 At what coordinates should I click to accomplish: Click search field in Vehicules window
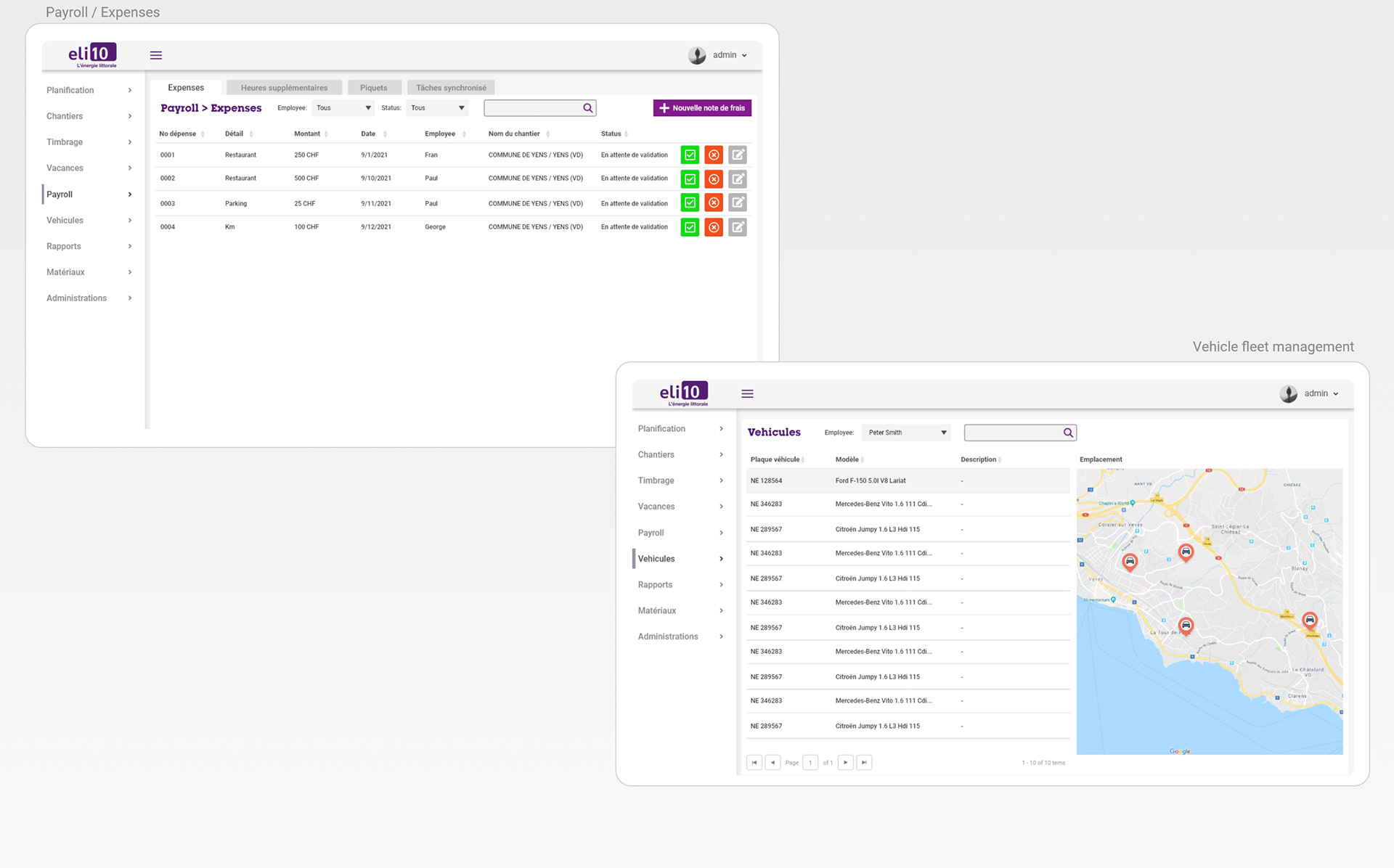tap(1012, 433)
